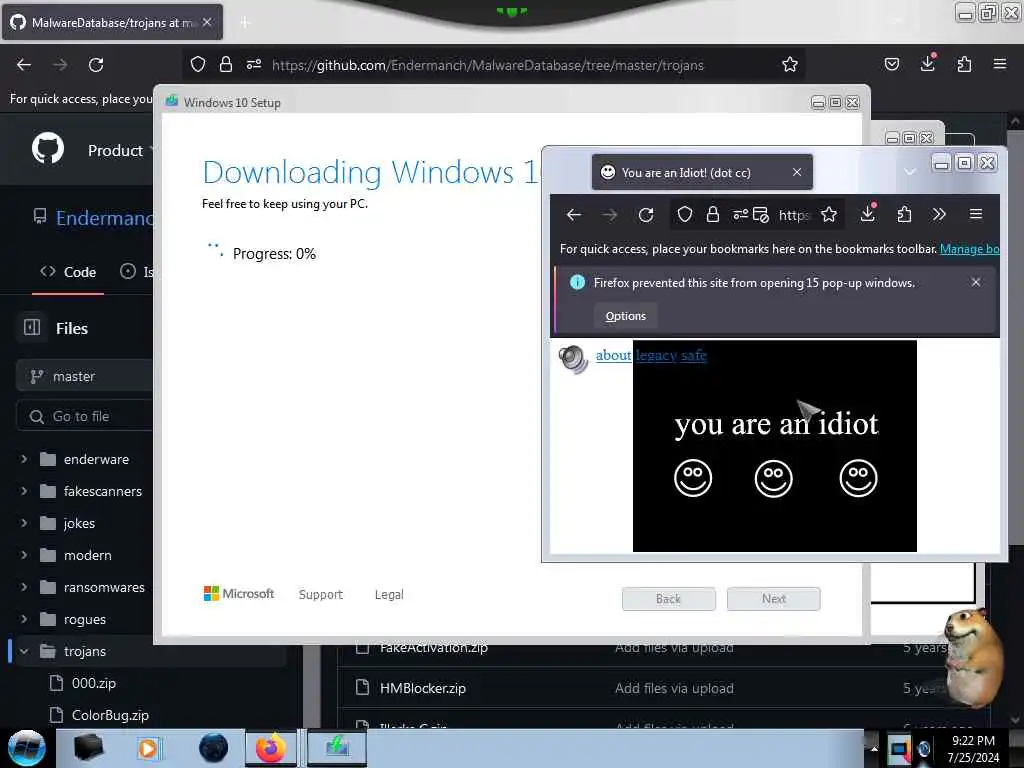This screenshot has width=1024, height=768.
Task: Close the You are an Idiot tab
Action: click(x=797, y=172)
